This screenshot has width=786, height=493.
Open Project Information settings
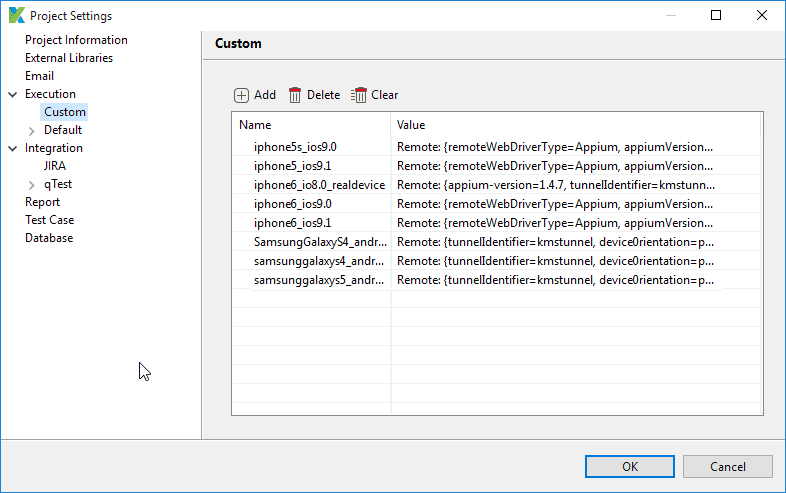[76, 40]
